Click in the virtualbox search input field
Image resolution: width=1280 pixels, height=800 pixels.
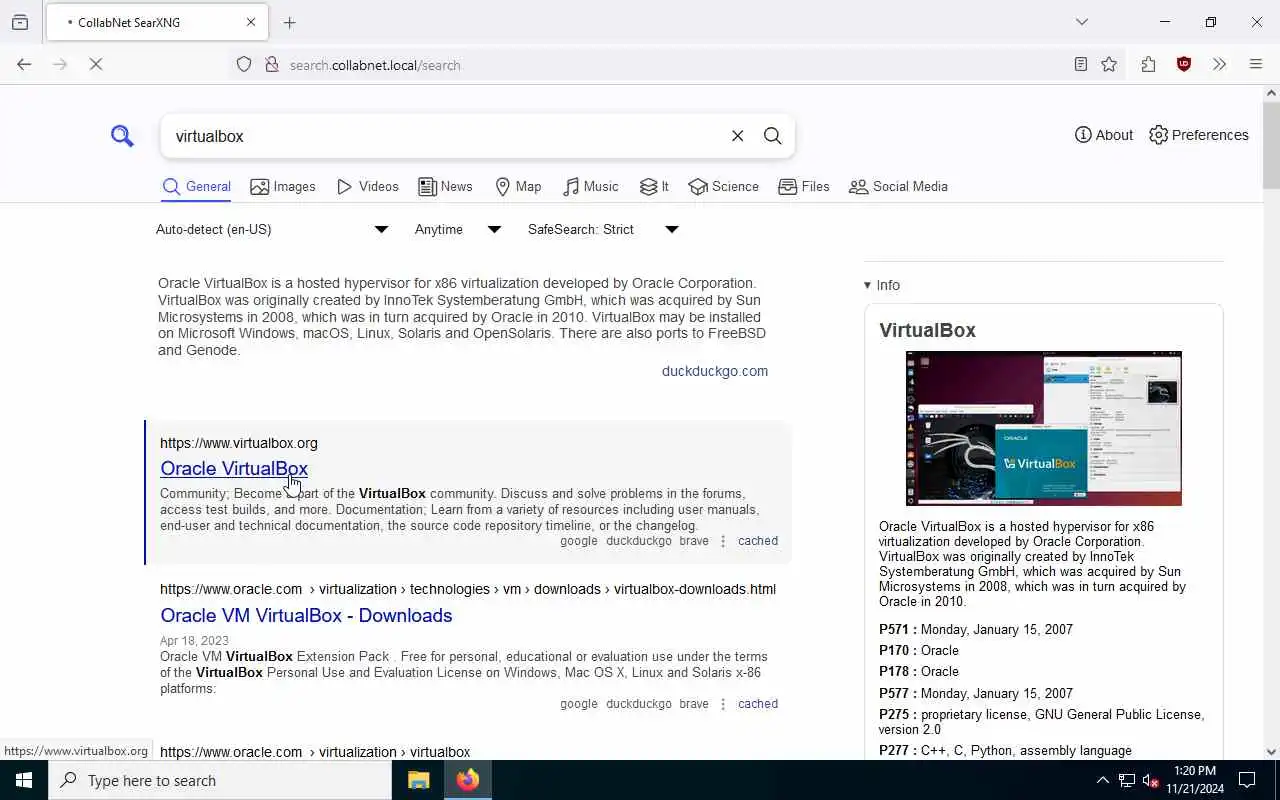445,136
